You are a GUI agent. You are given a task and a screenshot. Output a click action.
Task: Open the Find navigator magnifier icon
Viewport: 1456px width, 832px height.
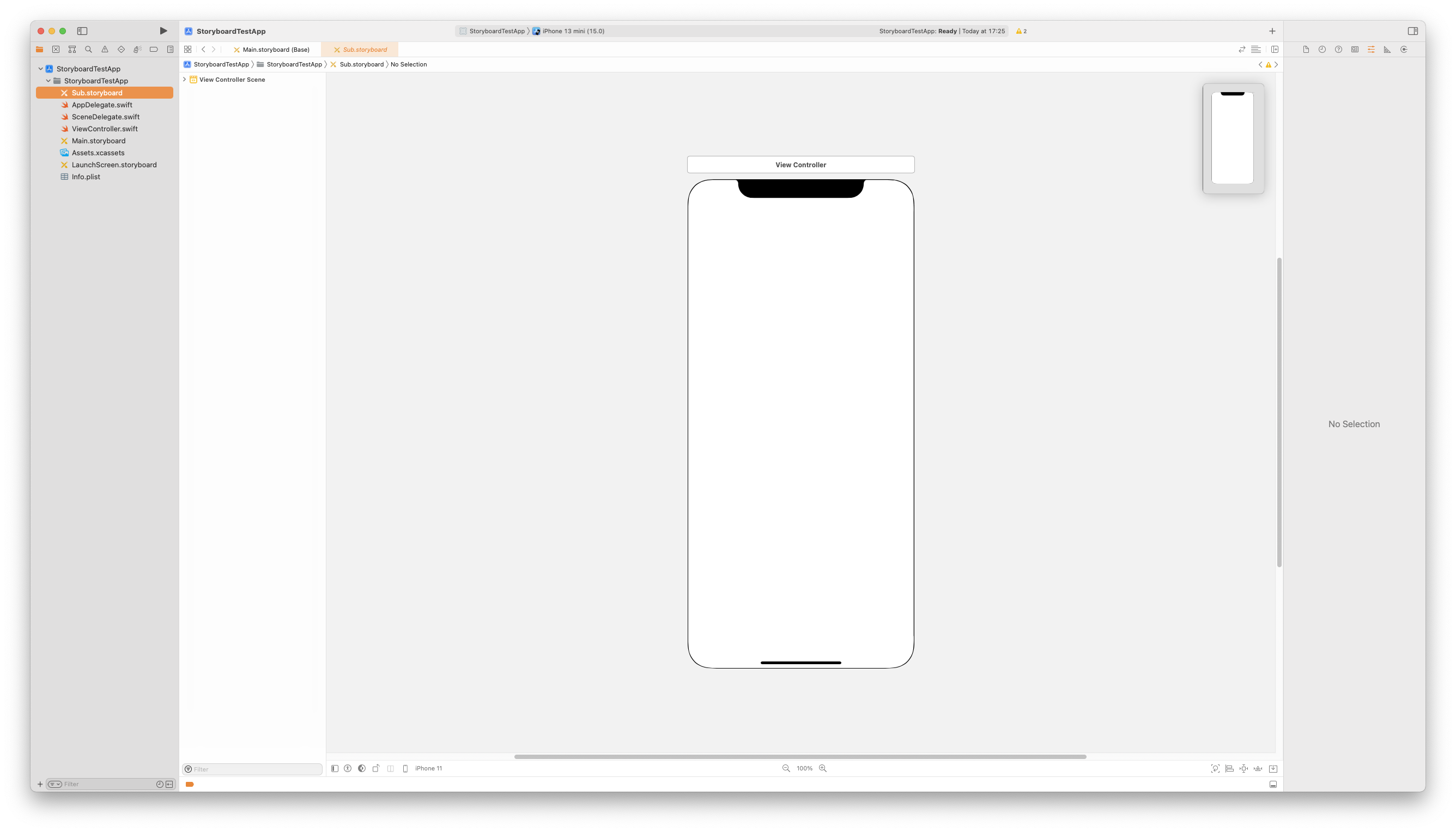89,50
